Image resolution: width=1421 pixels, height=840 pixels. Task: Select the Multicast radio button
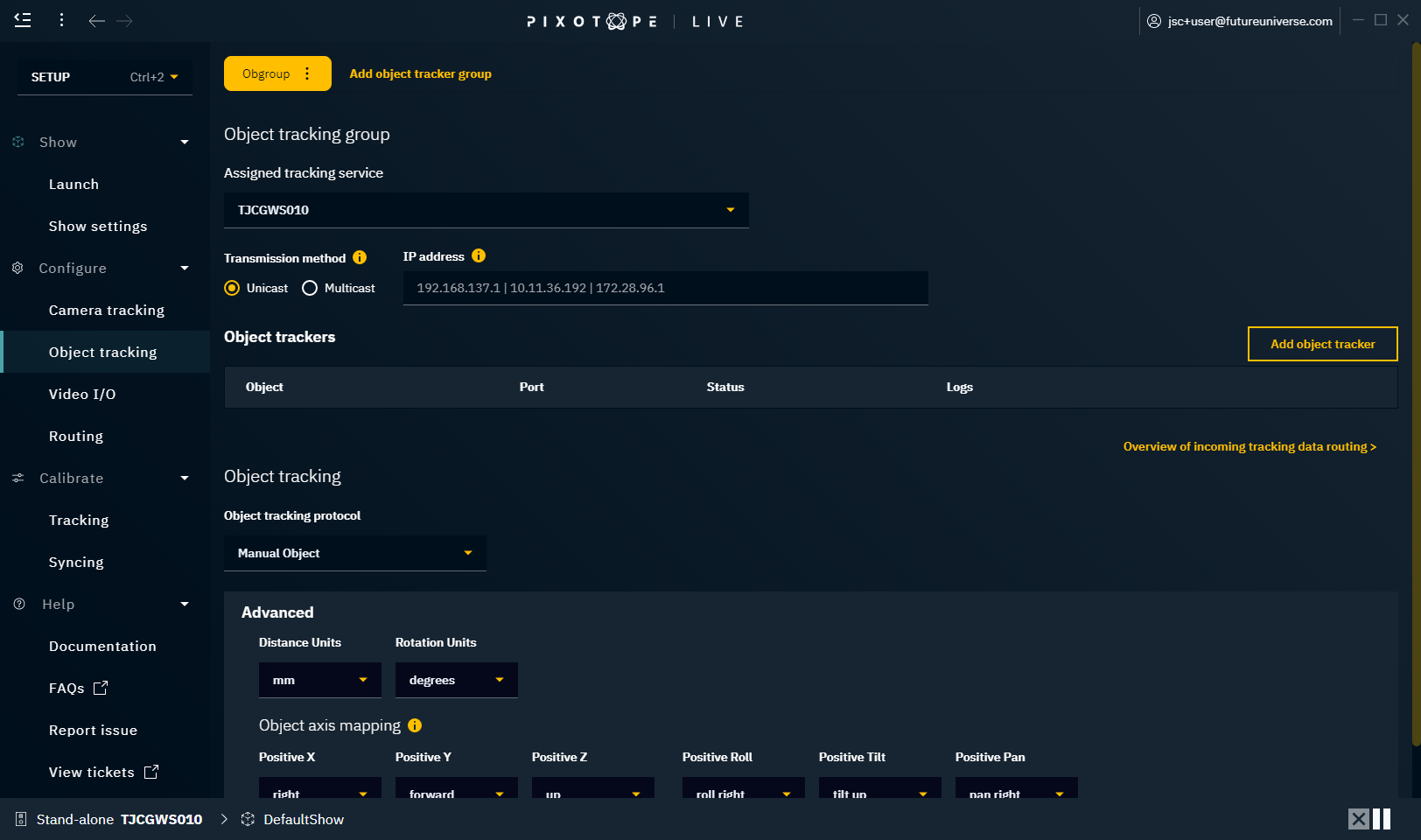click(x=310, y=288)
